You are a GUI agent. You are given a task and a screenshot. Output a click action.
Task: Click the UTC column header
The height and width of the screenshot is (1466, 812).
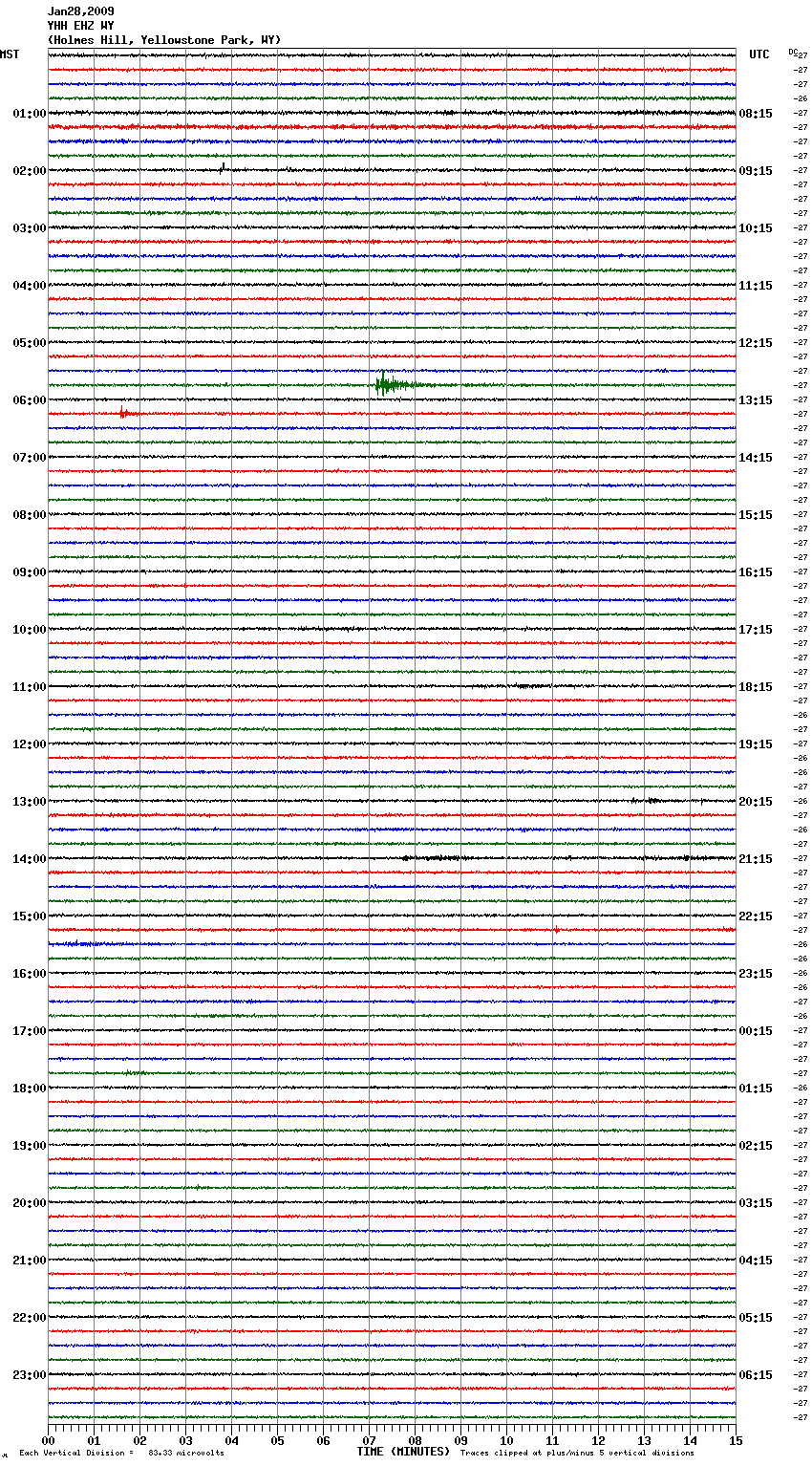coord(759,54)
